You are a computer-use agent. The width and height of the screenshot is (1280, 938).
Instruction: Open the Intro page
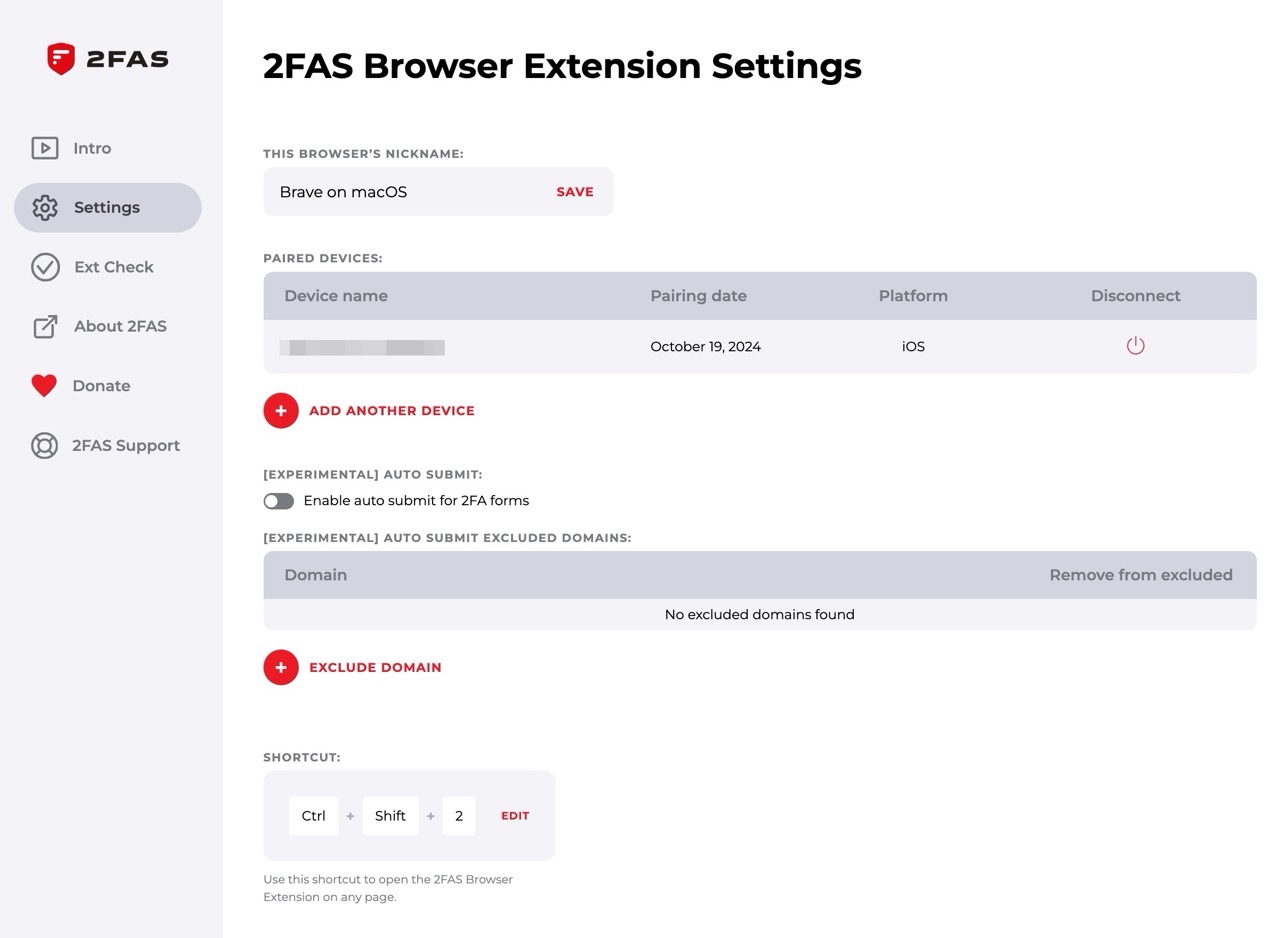click(x=92, y=148)
